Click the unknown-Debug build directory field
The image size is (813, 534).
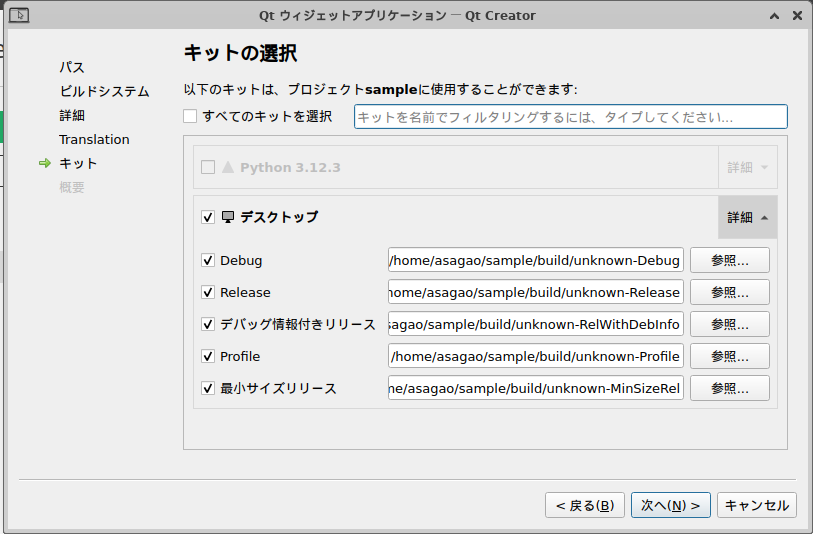pyautogui.click(x=536, y=260)
